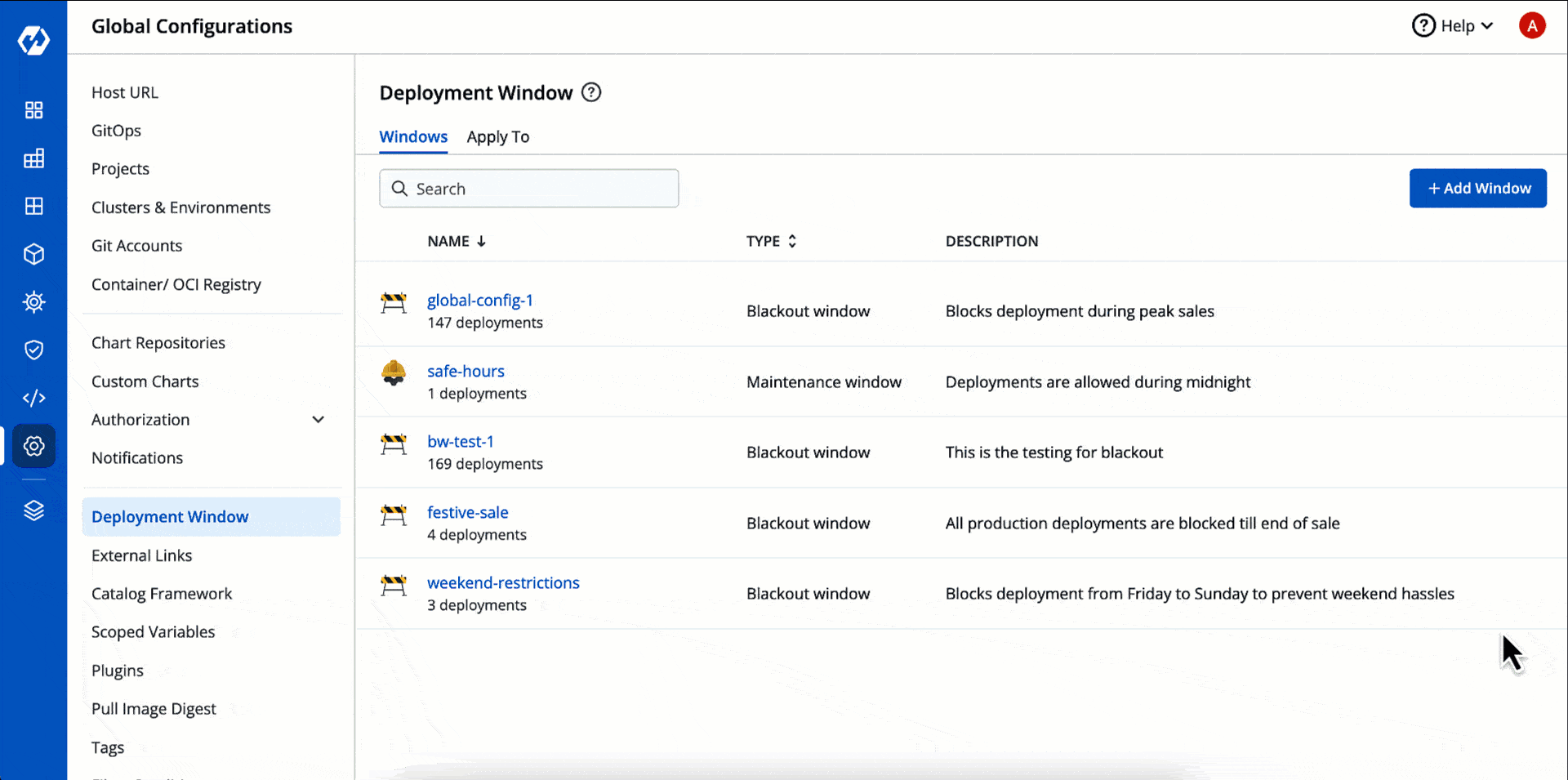Image resolution: width=1568 pixels, height=780 pixels.
Task: Open the festive-sale window link
Action: tap(467, 512)
